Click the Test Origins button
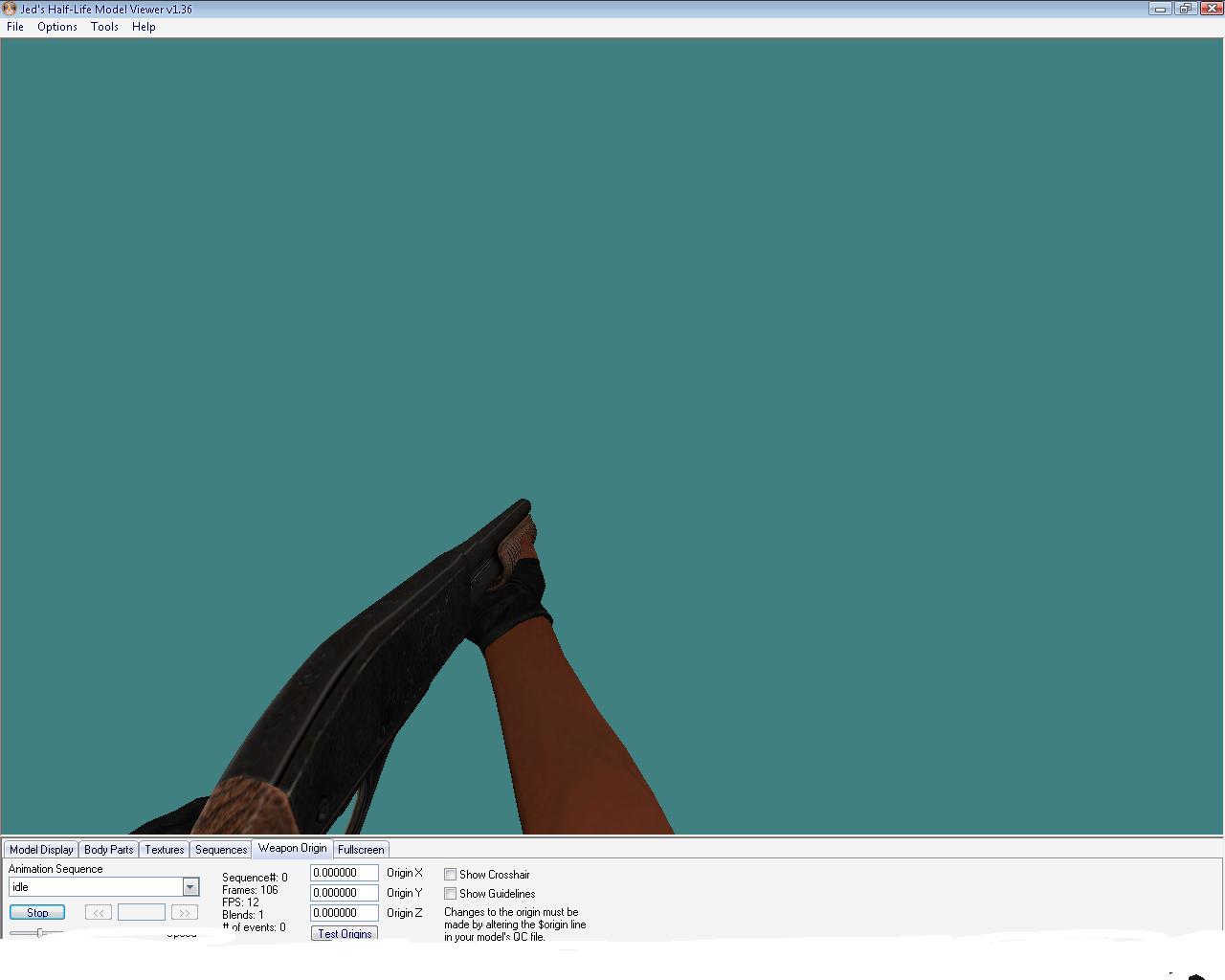The image size is (1225, 980). click(345, 933)
